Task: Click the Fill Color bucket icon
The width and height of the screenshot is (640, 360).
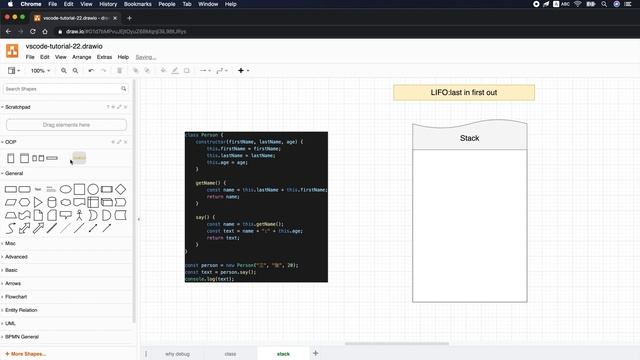Action: 163,71
